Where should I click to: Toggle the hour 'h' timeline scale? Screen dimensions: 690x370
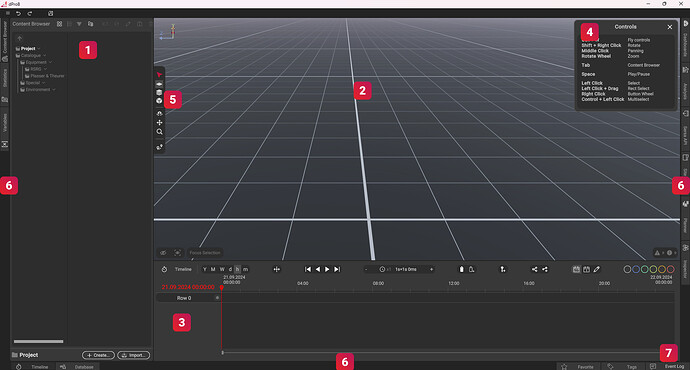point(237,269)
